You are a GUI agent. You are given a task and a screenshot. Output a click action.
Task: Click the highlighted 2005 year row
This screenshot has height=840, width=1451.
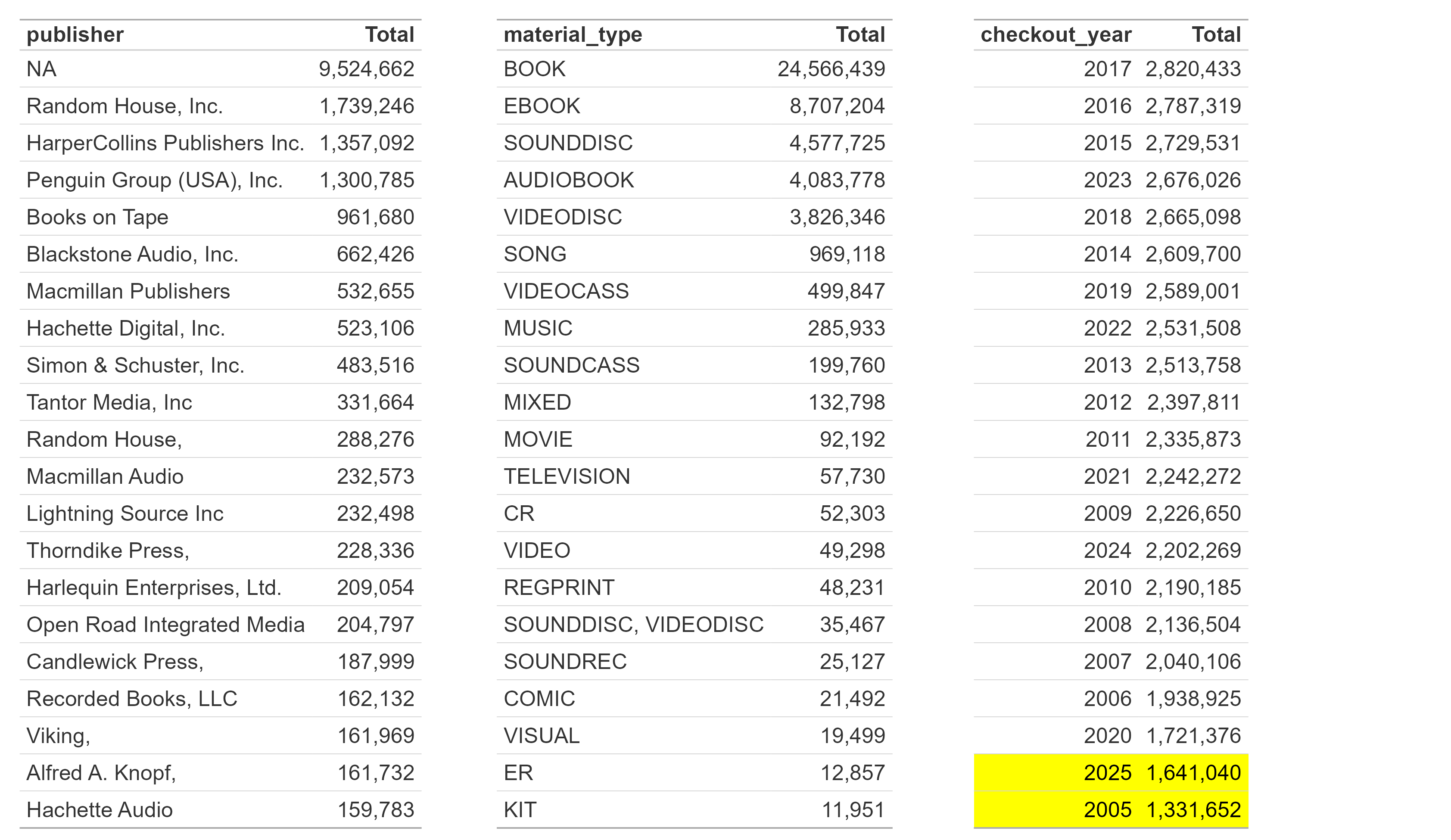[1110, 810]
